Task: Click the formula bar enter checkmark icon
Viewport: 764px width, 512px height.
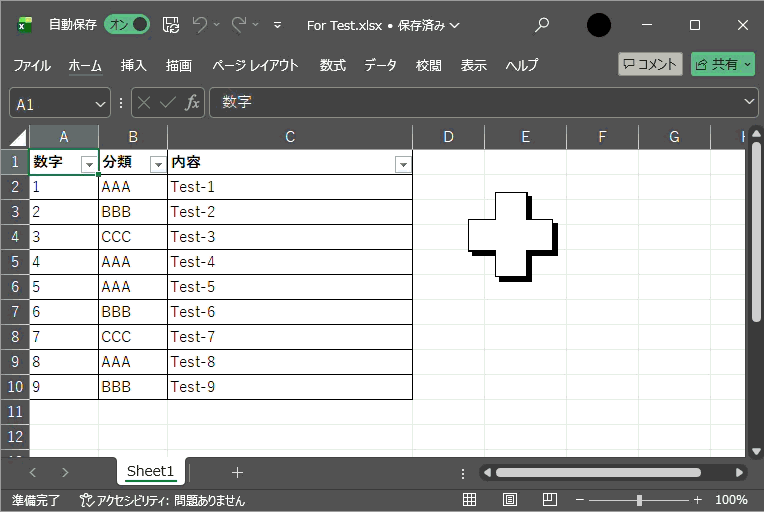Action: point(168,103)
